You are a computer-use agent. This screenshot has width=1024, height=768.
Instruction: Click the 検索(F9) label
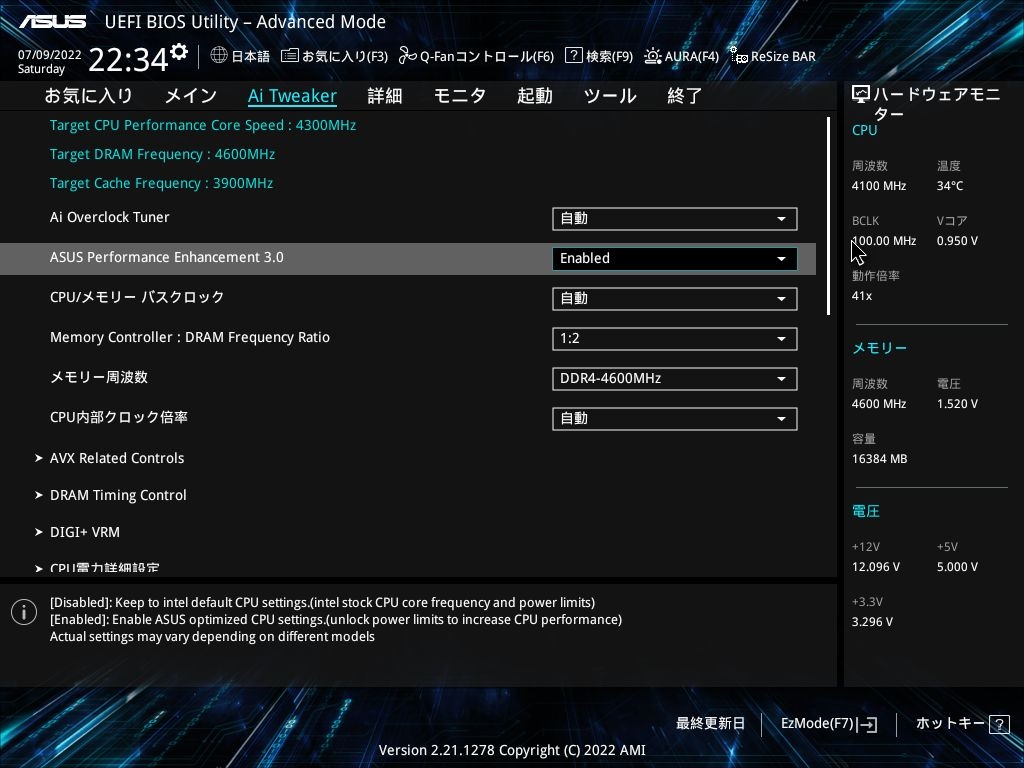click(609, 56)
